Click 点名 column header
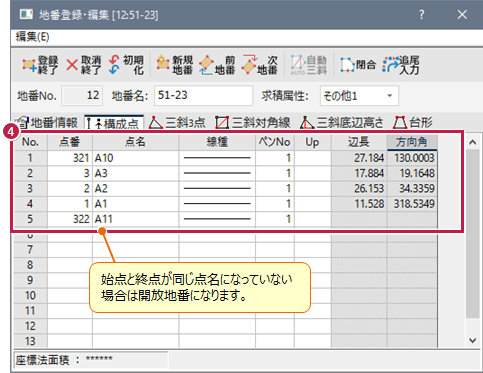The height and width of the screenshot is (373, 483). pos(135,142)
